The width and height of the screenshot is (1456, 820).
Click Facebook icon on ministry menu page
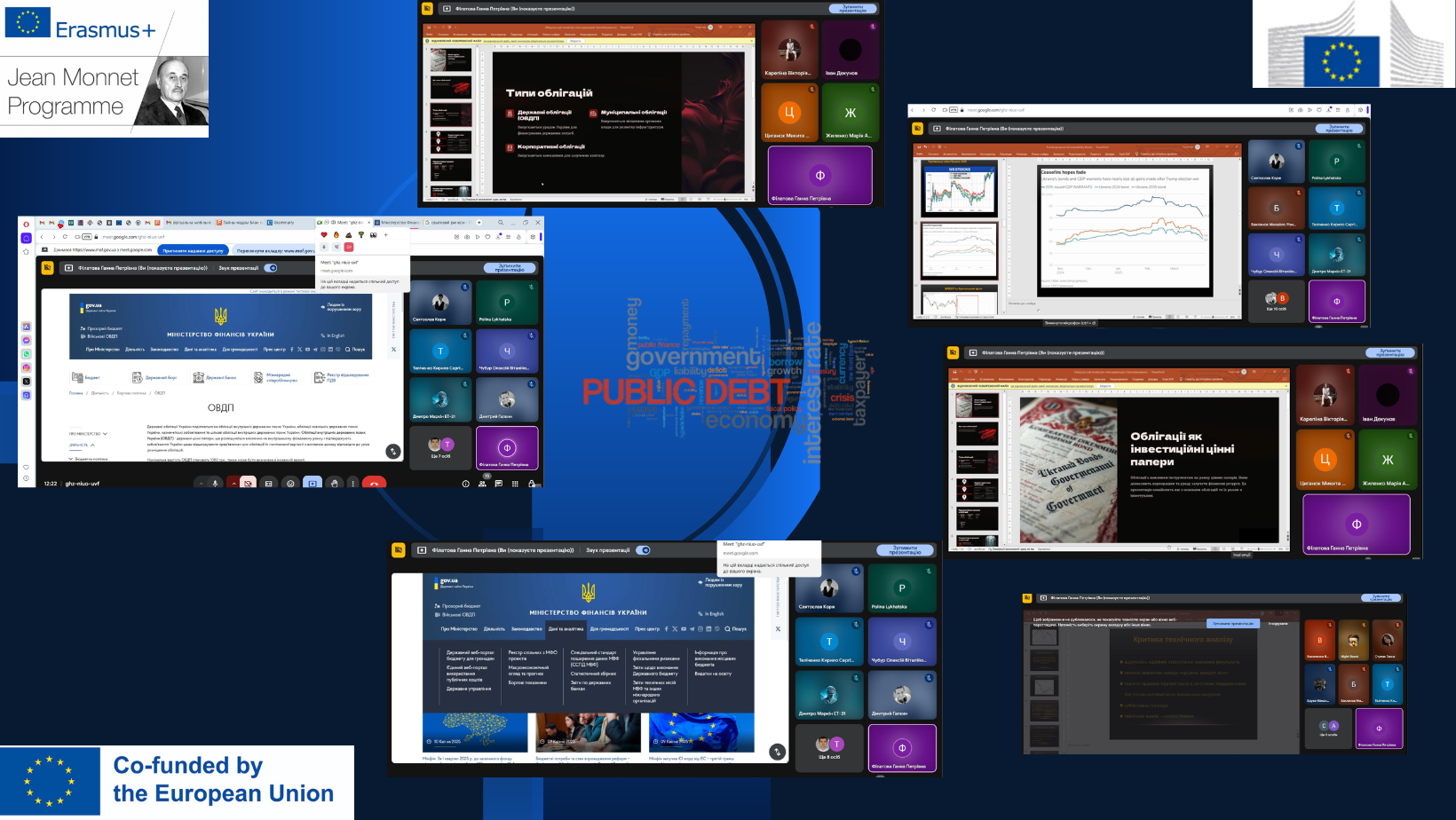pos(666,628)
